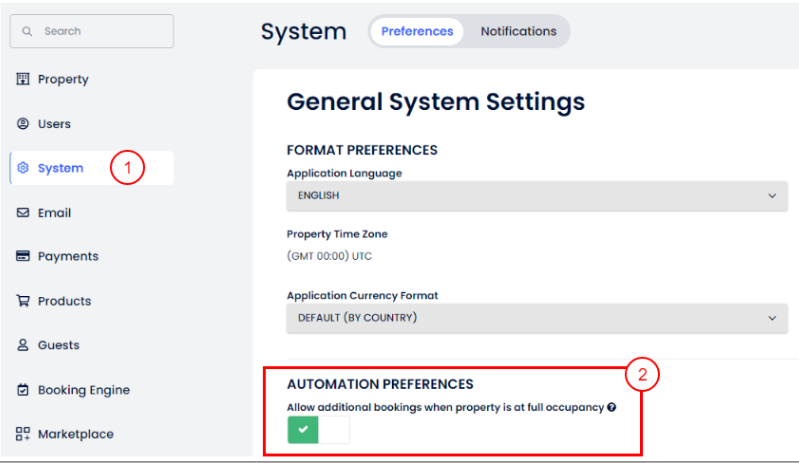Go to the Booking Engine section
Screen dimensions: 799x463
tap(83, 390)
